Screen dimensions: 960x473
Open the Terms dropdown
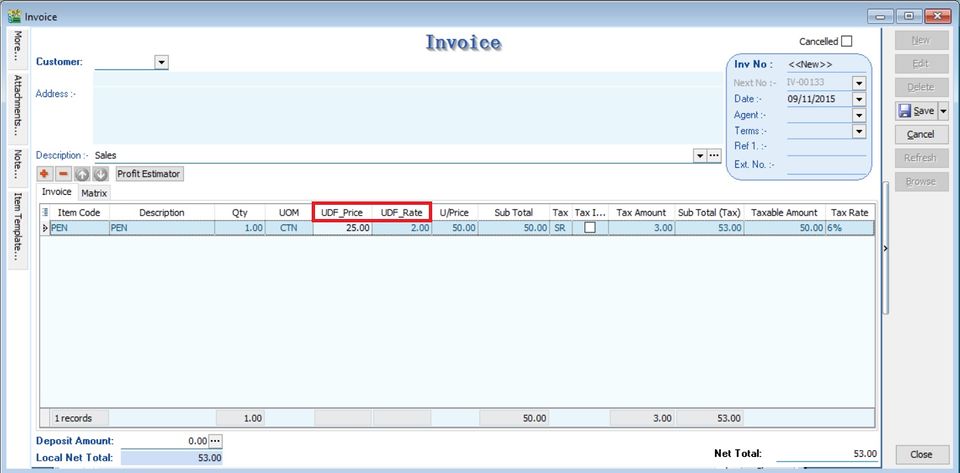(x=858, y=131)
